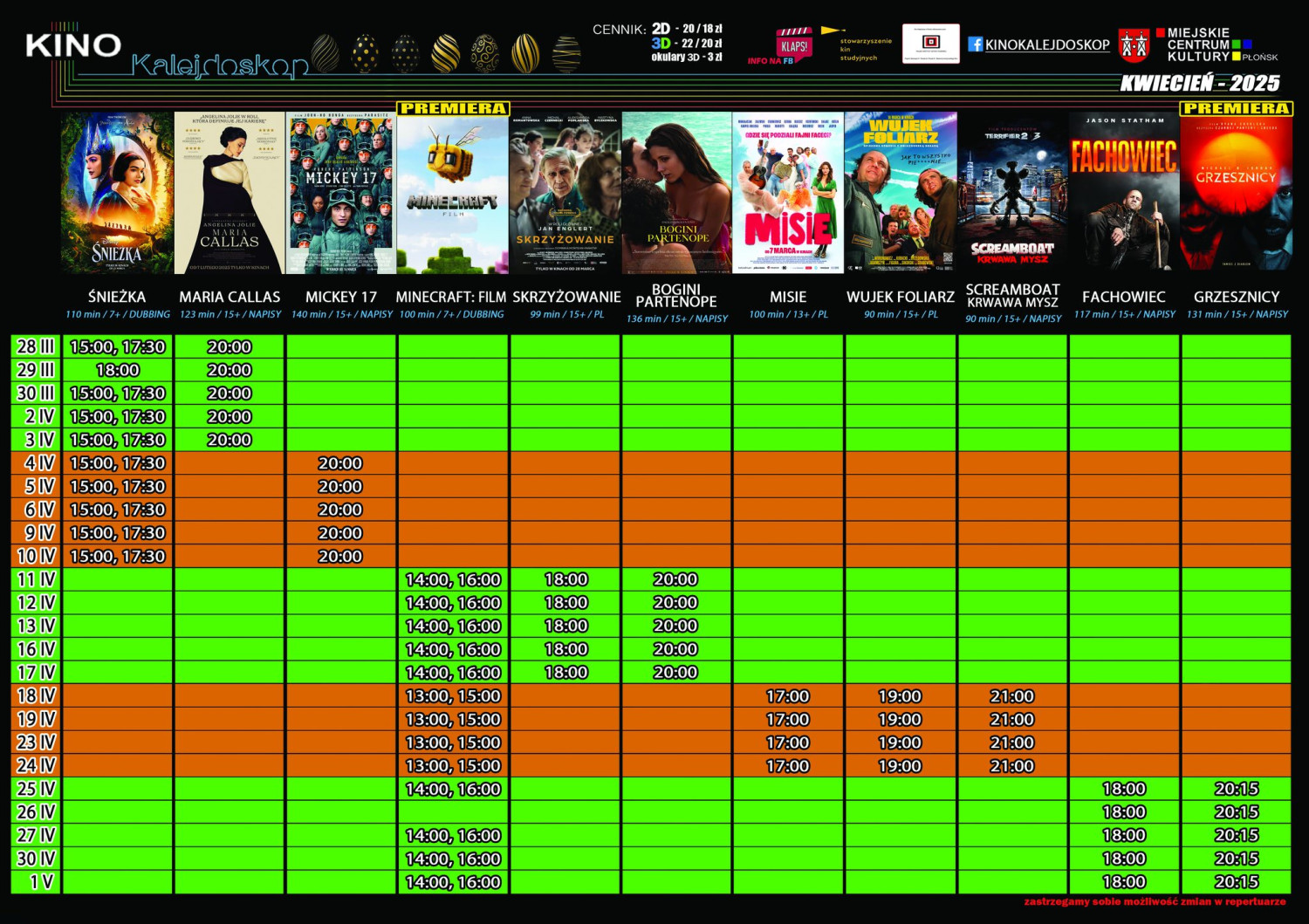The width and height of the screenshot is (1309, 924).
Task: Click Skrzyżowanie 18:00 showtime on 13 IV
Action: (565, 626)
